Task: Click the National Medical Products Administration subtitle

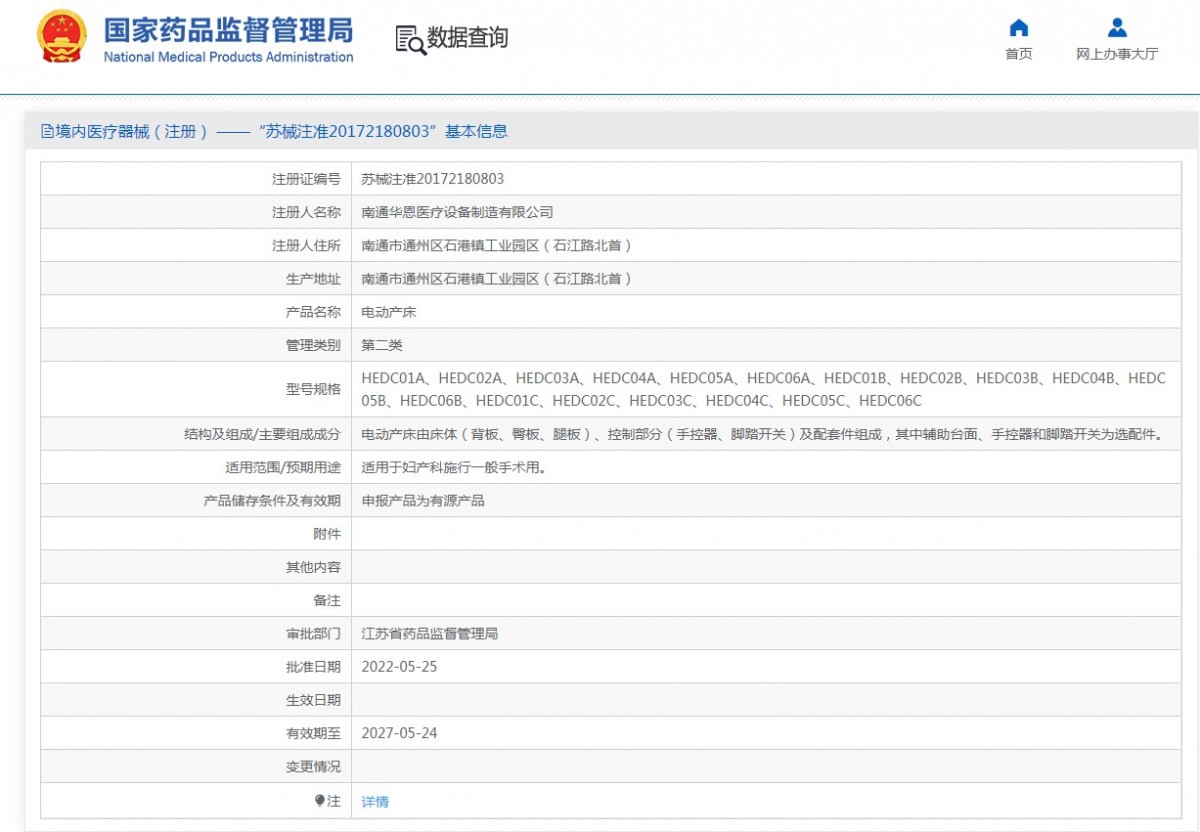Action: (228, 57)
